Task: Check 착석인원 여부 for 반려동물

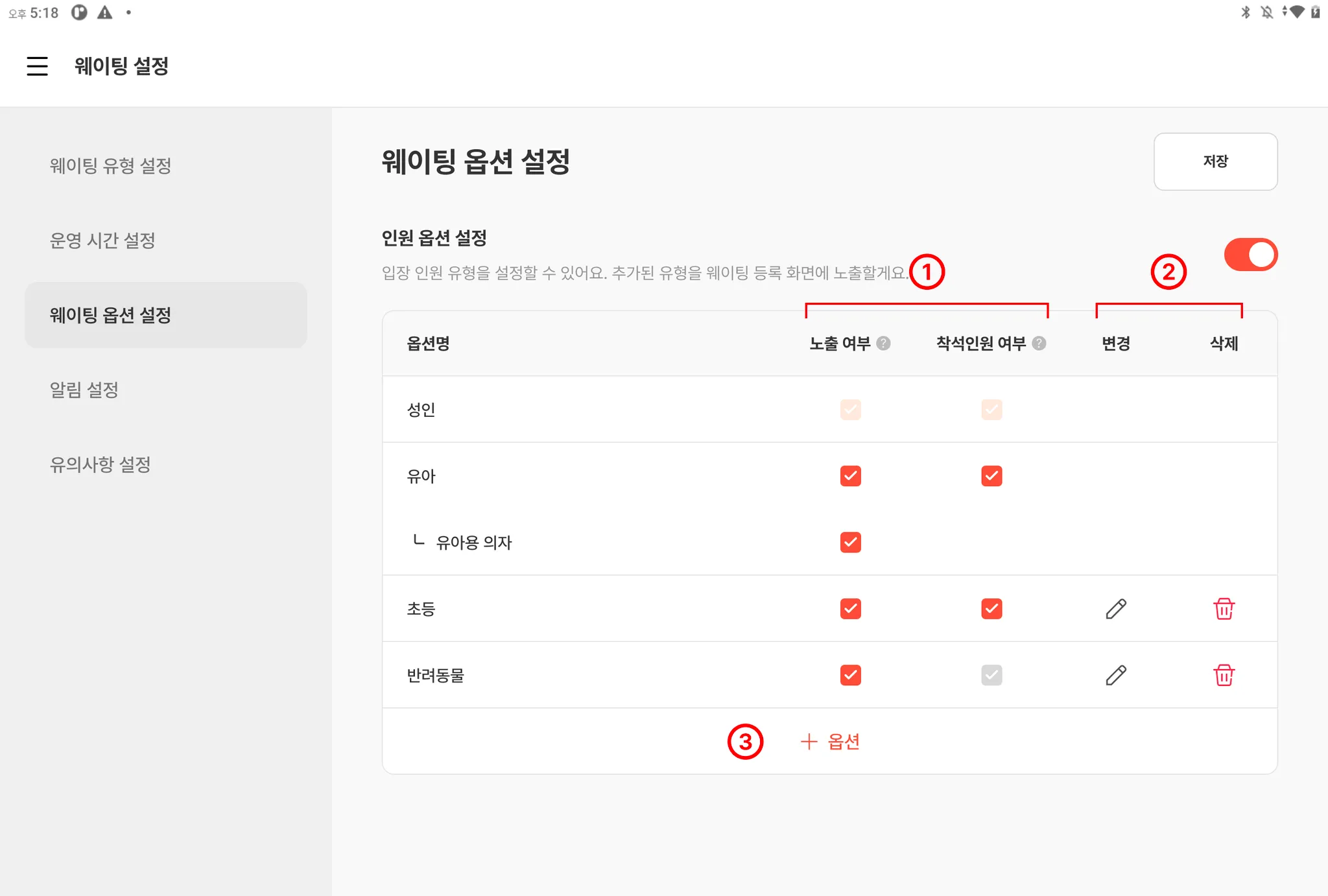Action: (991, 675)
